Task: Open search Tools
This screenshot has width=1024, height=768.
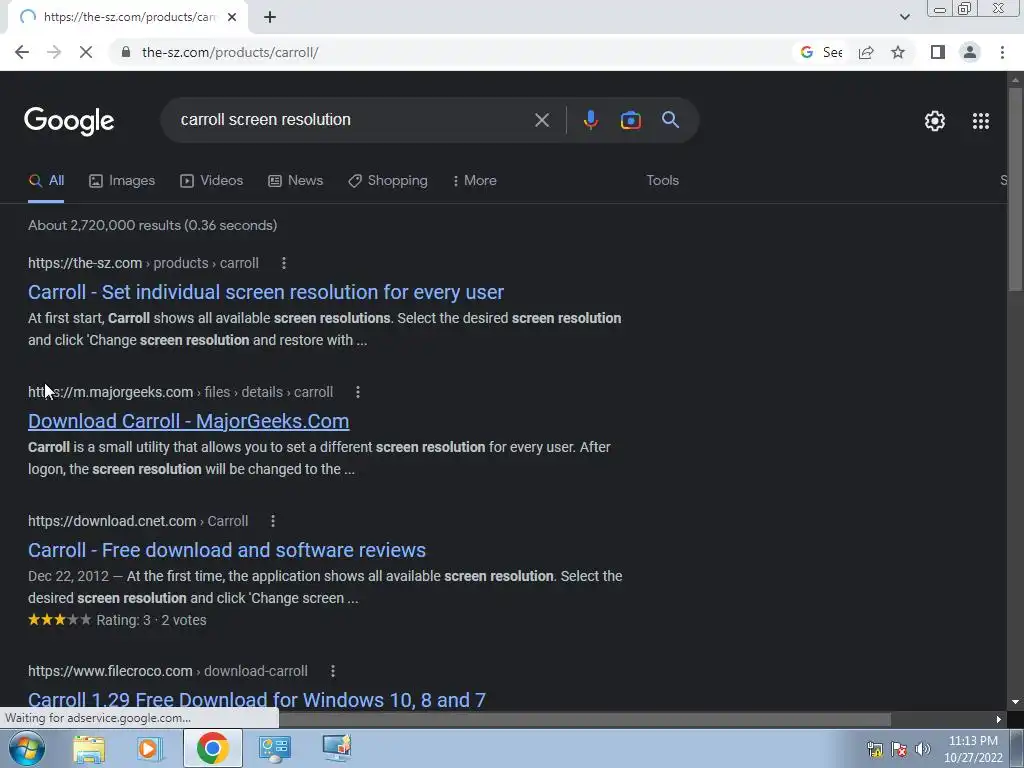Action: click(x=662, y=180)
